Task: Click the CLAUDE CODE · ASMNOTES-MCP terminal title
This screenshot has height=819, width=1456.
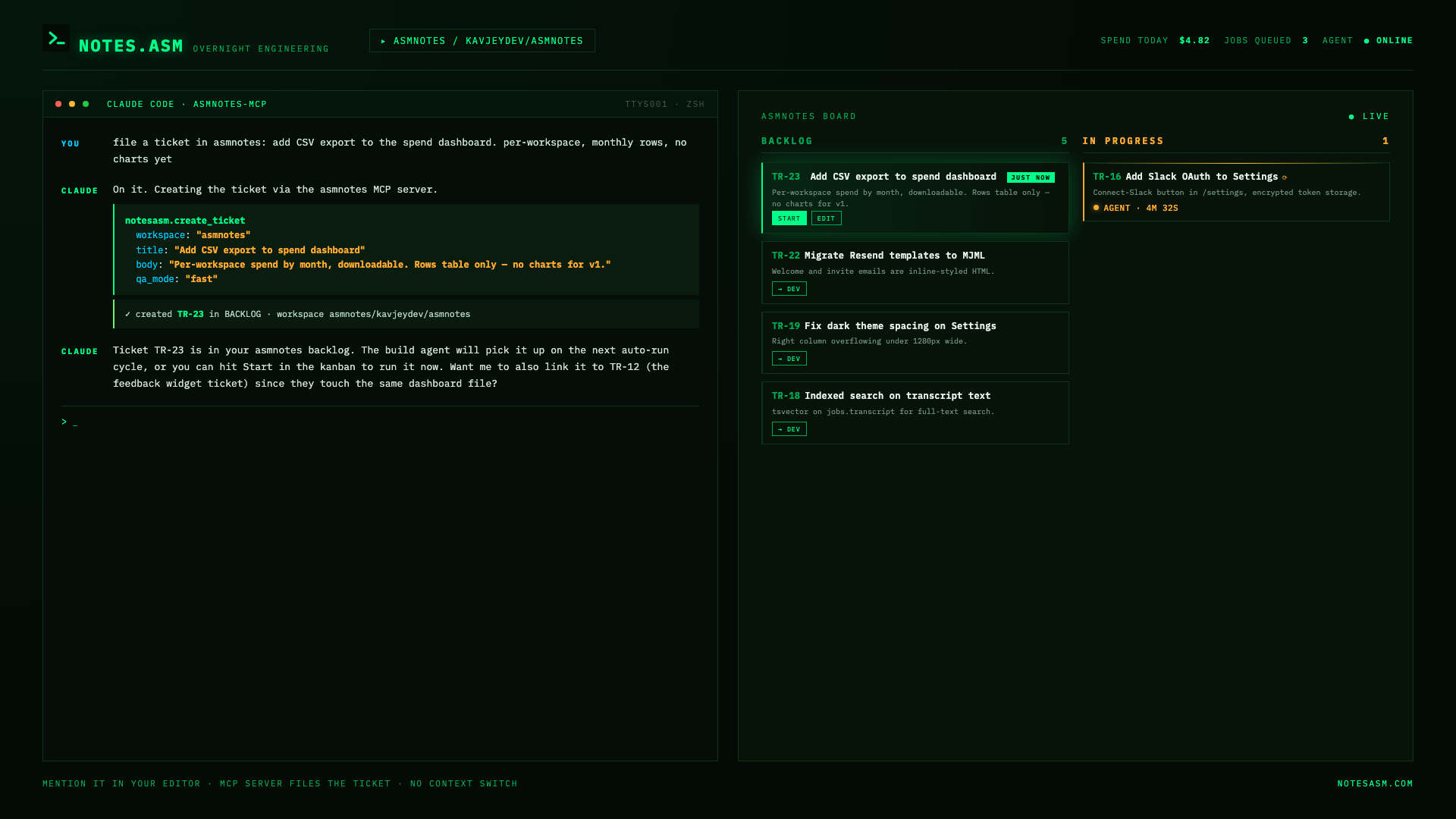Action: pyautogui.click(x=187, y=105)
